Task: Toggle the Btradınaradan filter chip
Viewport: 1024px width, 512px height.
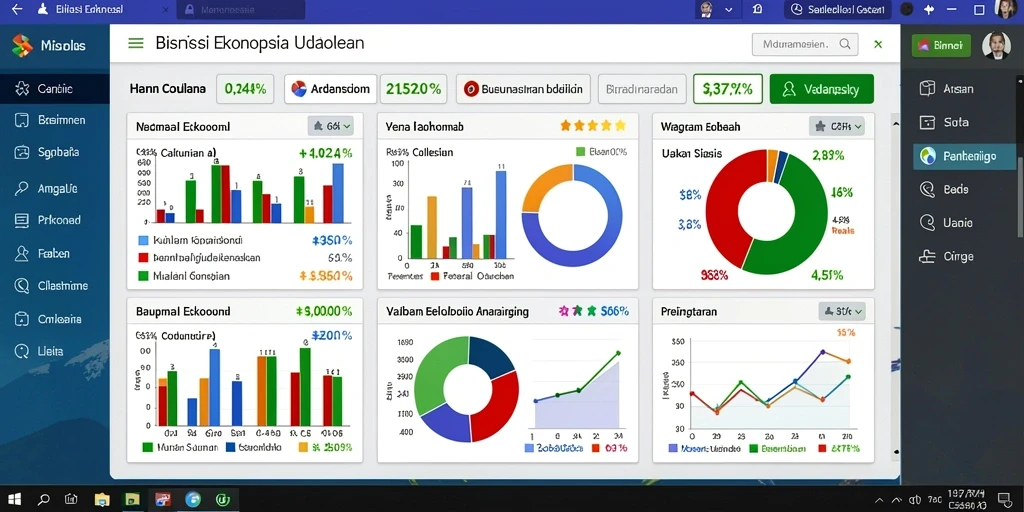Action: (642, 89)
